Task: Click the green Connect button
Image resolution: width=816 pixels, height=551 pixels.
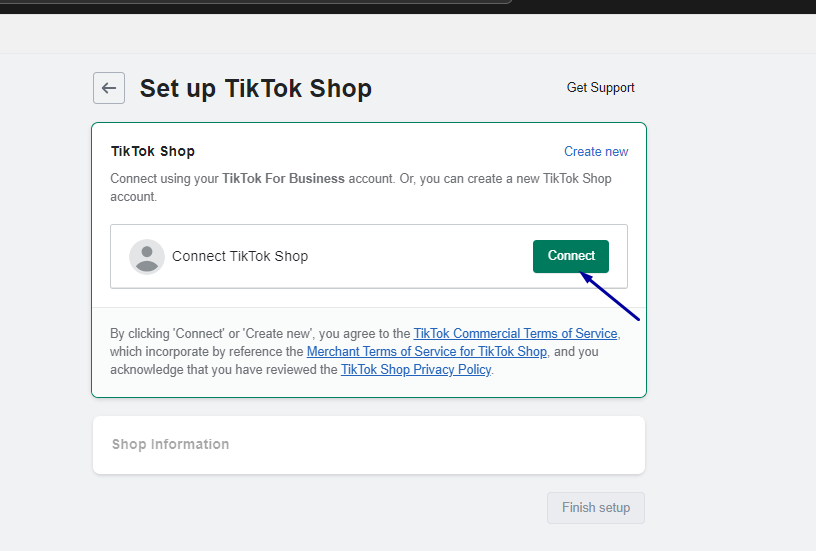Action: [x=571, y=256]
